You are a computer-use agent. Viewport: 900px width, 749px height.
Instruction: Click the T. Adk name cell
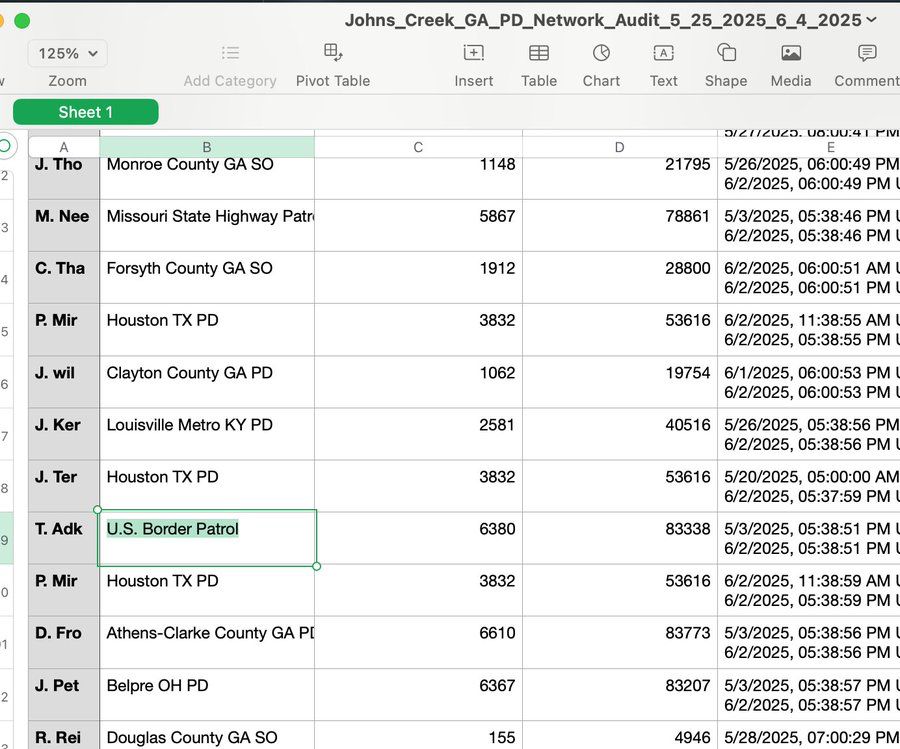pyautogui.click(x=64, y=538)
